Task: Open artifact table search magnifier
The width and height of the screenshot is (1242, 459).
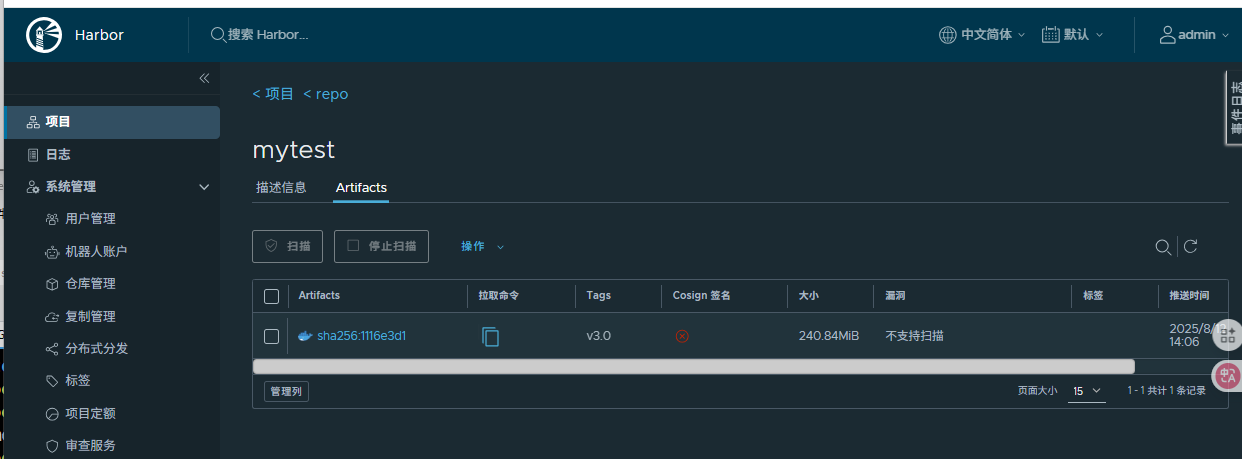Action: [1163, 247]
